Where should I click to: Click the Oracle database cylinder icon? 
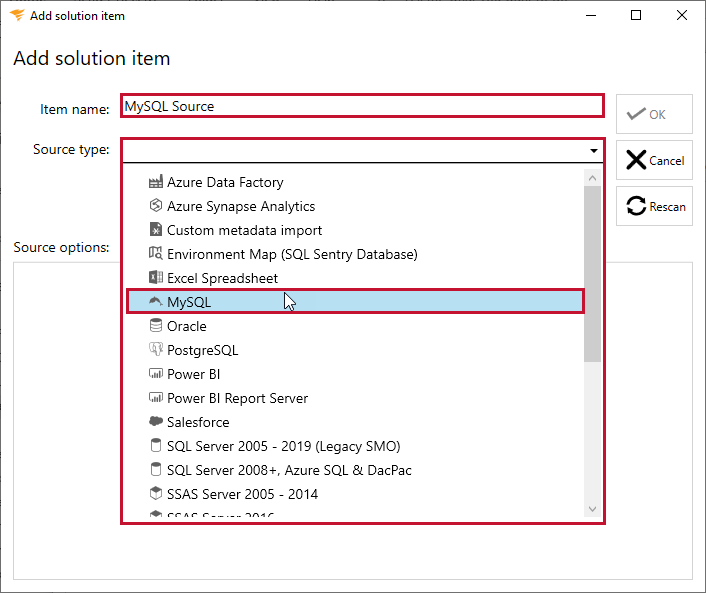(x=156, y=326)
